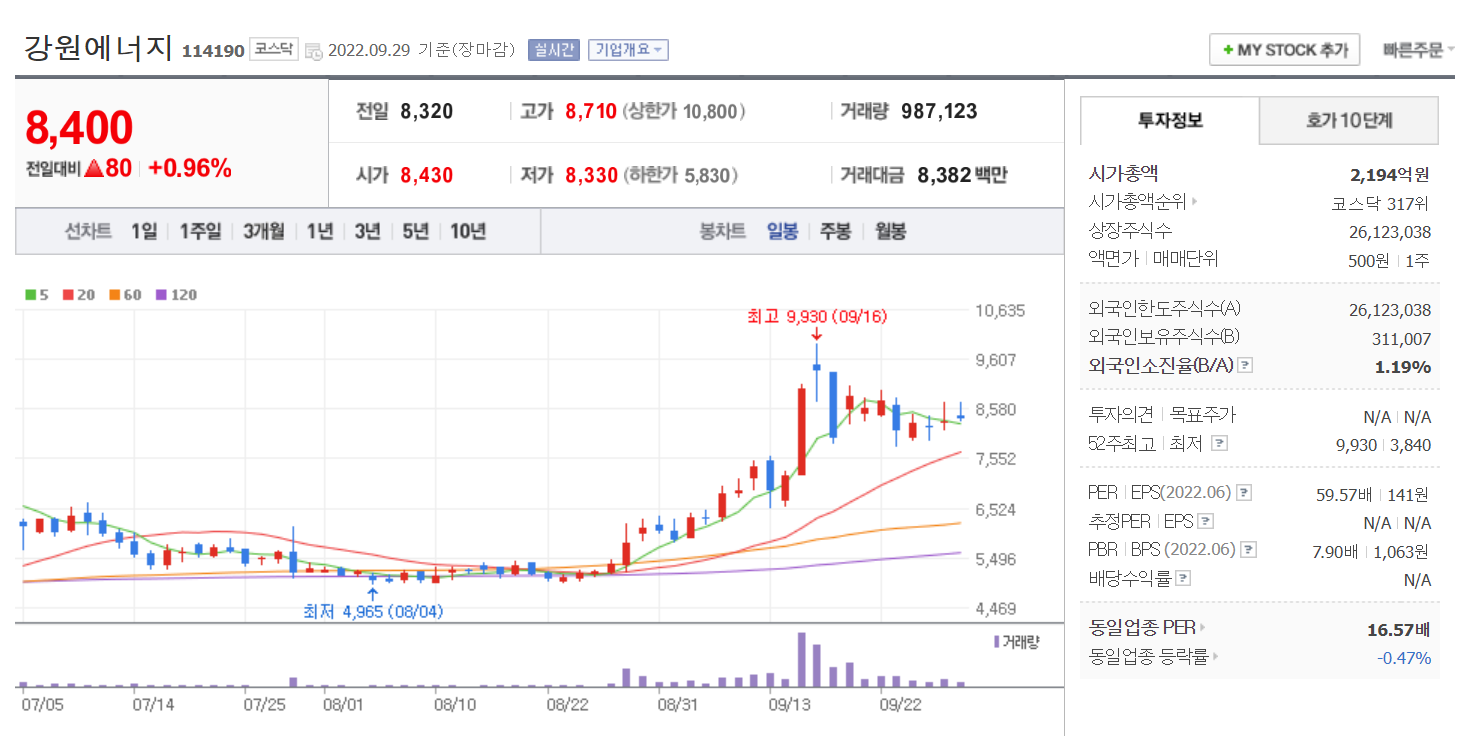The width and height of the screenshot is (1466, 736).
Task: Open the 빠른주문 dropdown
Action: point(1419,49)
